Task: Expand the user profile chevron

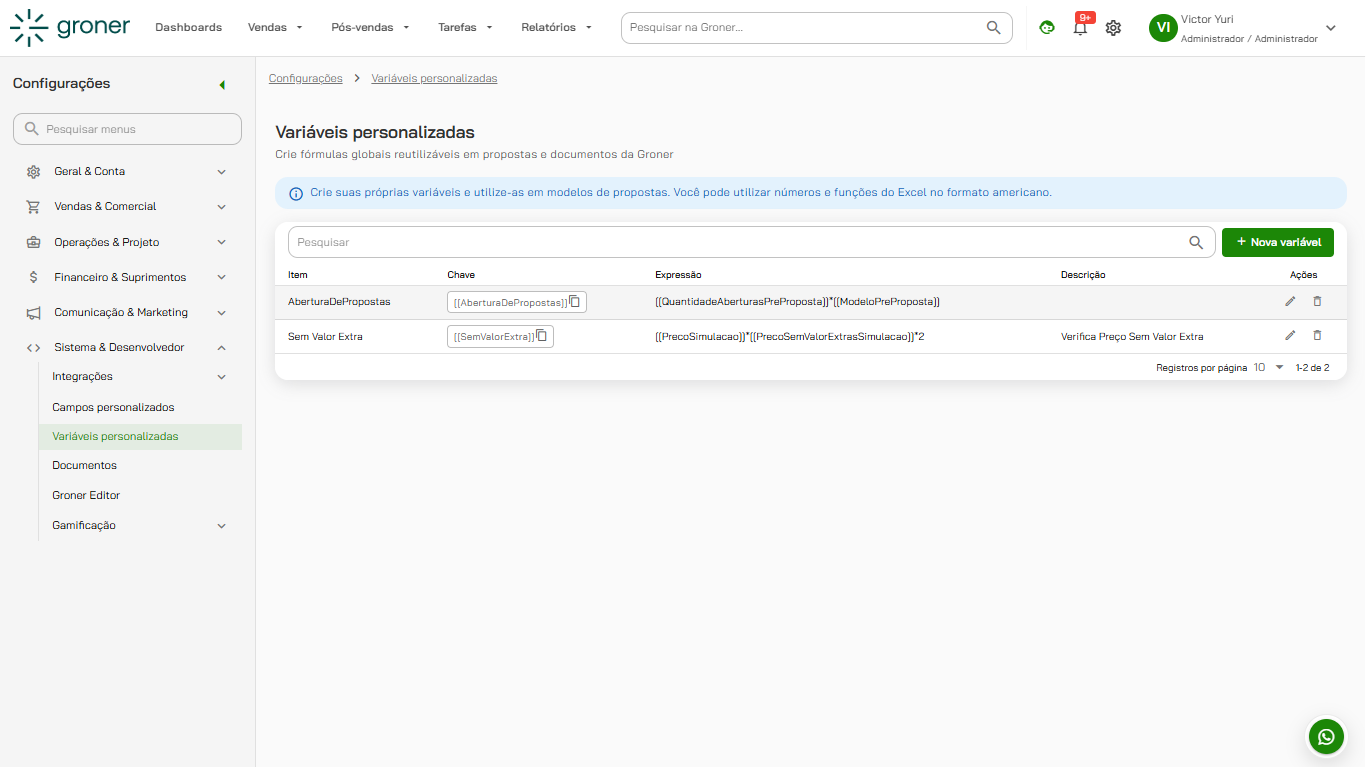Action: (x=1330, y=28)
